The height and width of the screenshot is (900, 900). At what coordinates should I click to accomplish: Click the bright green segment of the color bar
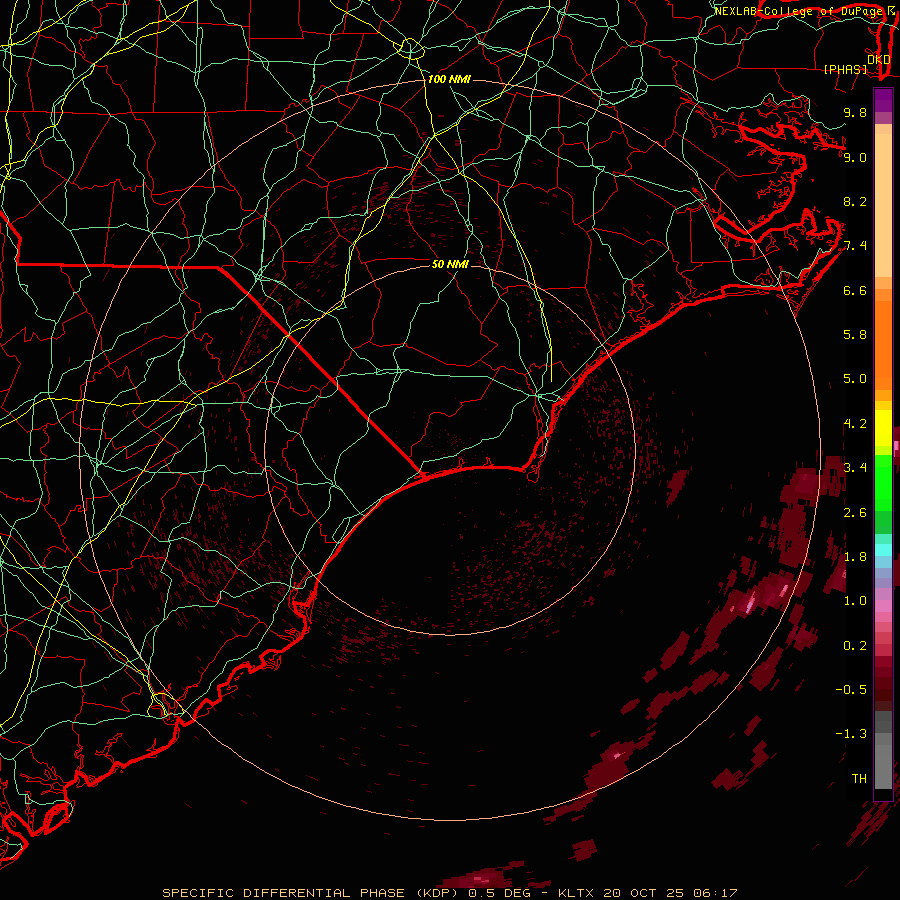point(883,482)
